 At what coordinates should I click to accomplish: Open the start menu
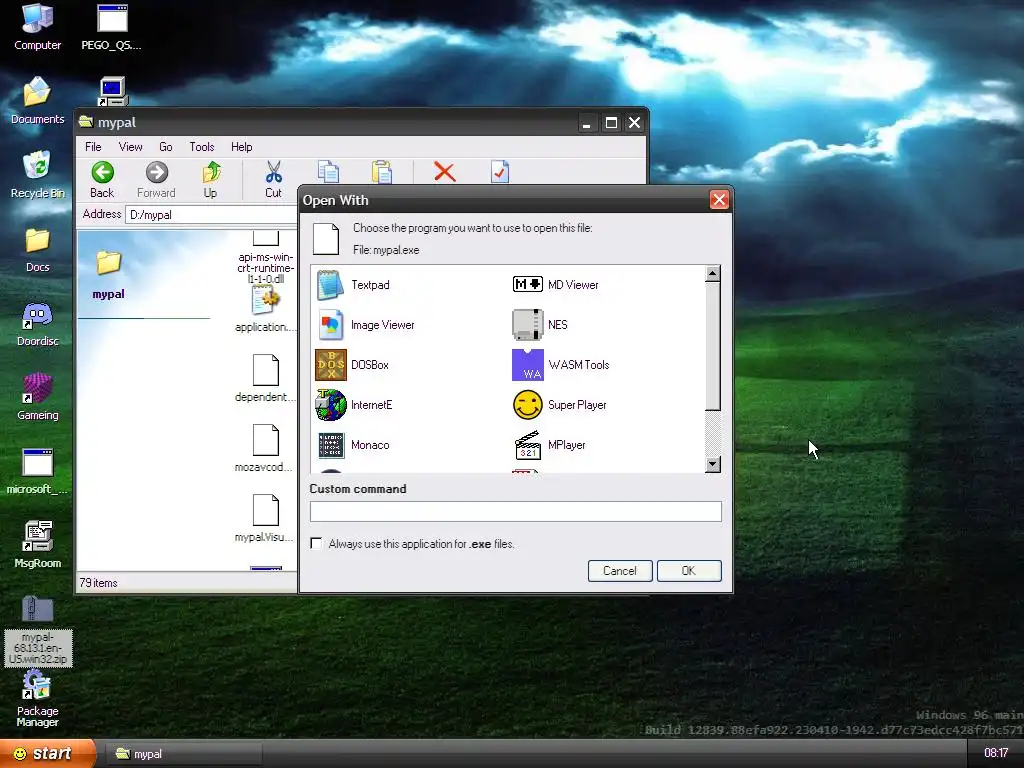pyautogui.click(x=48, y=754)
